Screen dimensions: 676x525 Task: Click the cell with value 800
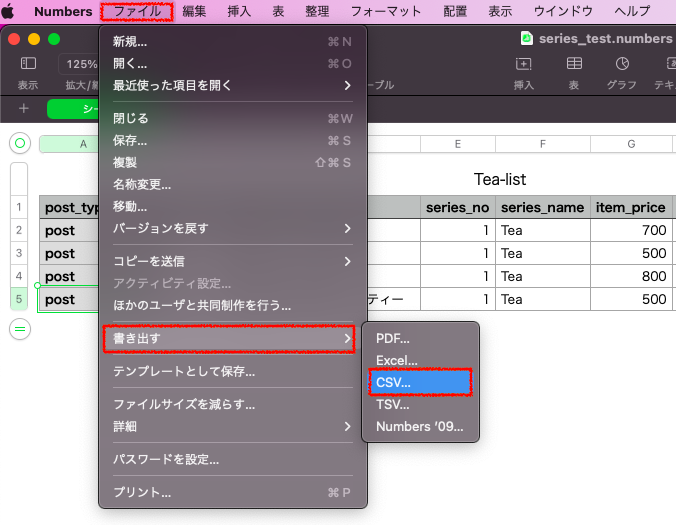coord(631,276)
